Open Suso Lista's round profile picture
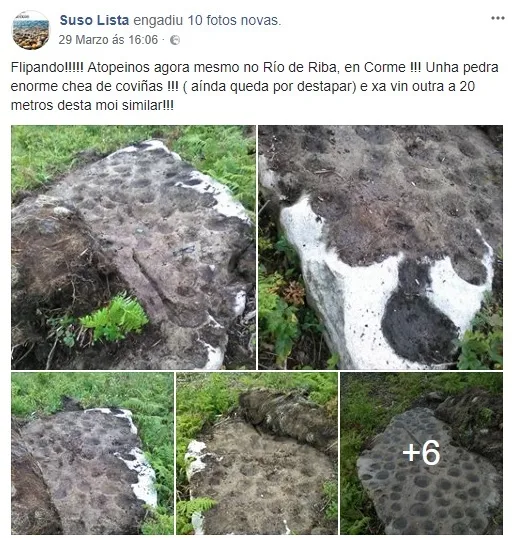 pos(31,30)
